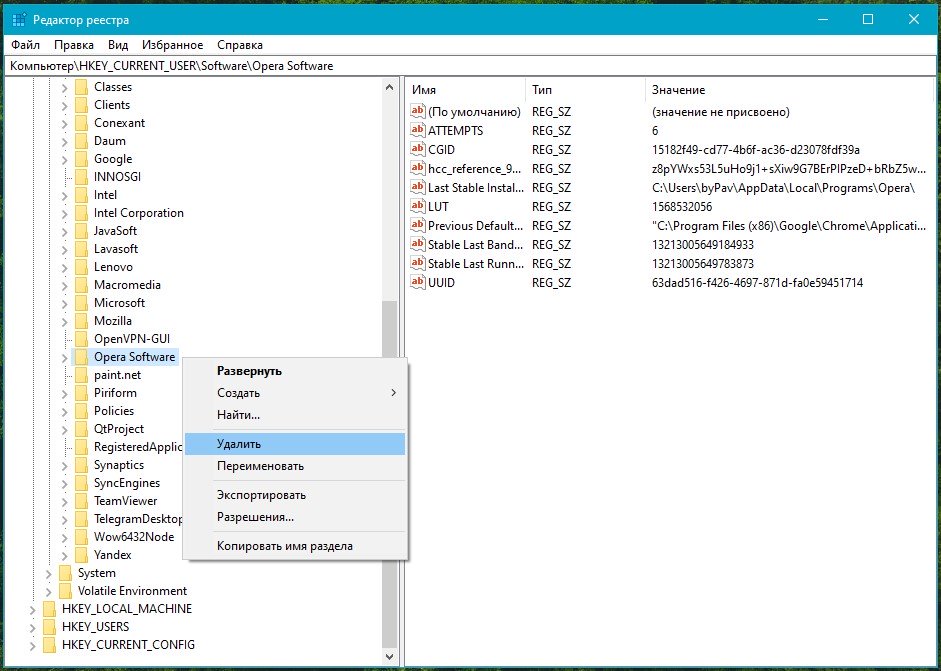Expand the Wow6432Node key arrow
This screenshot has height=671, width=941.
tap(65, 538)
